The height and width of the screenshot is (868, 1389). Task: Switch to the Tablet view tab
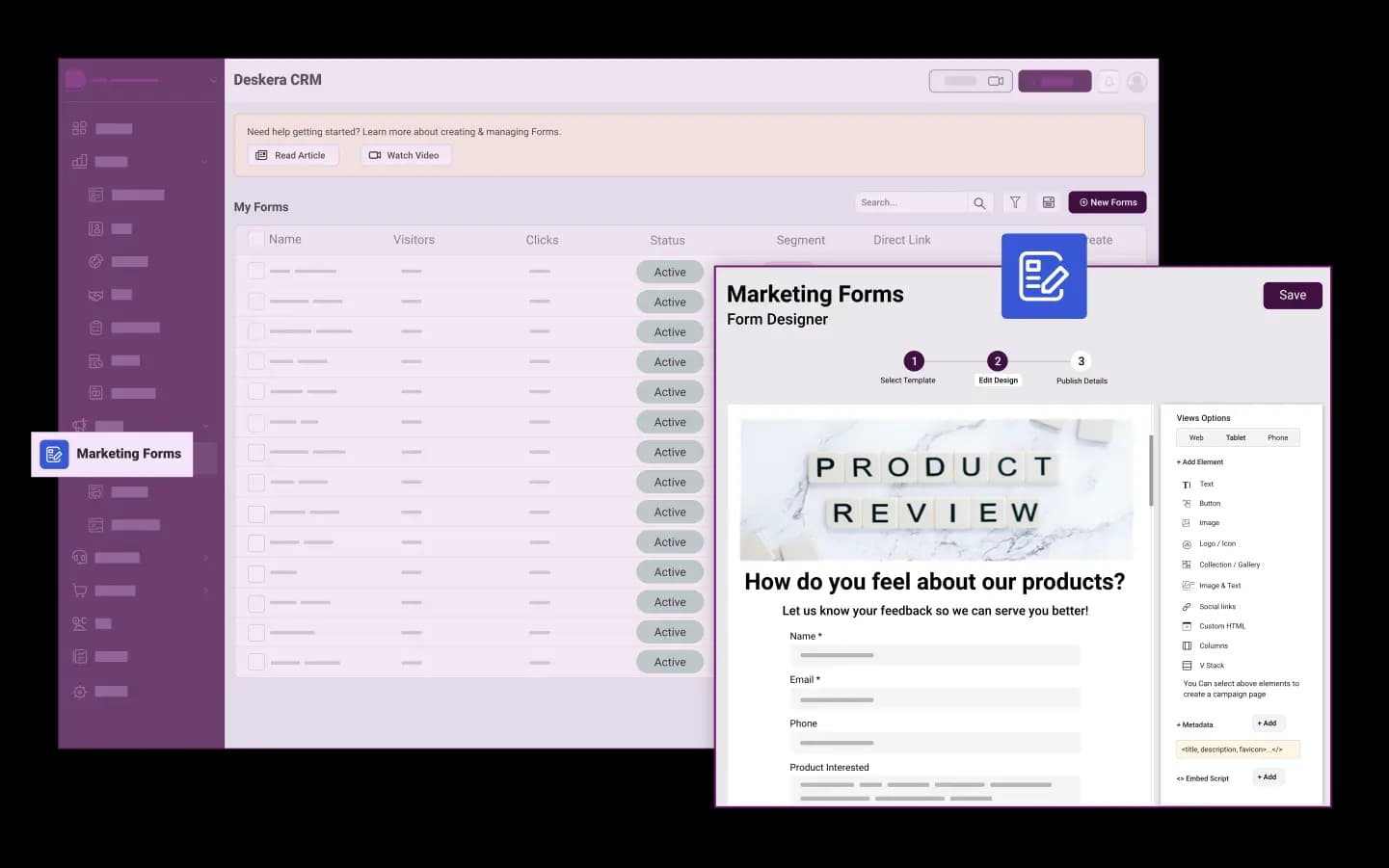[1235, 437]
